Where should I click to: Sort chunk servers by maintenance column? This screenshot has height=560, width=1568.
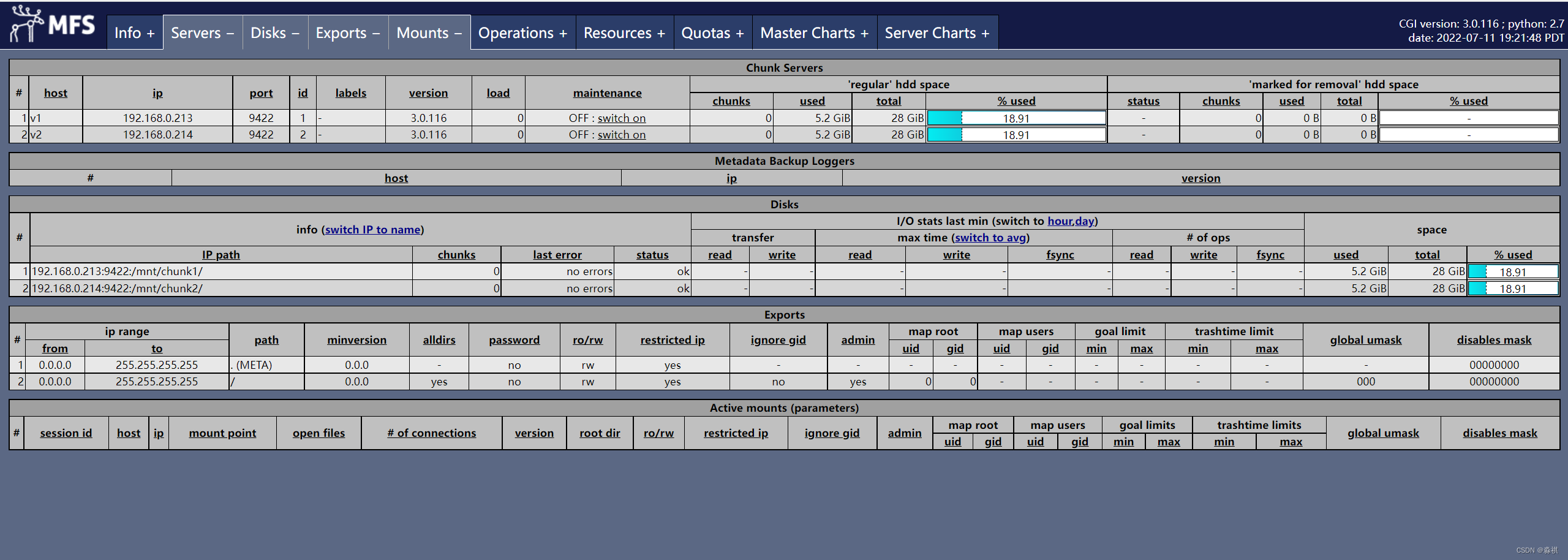click(608, 93)
